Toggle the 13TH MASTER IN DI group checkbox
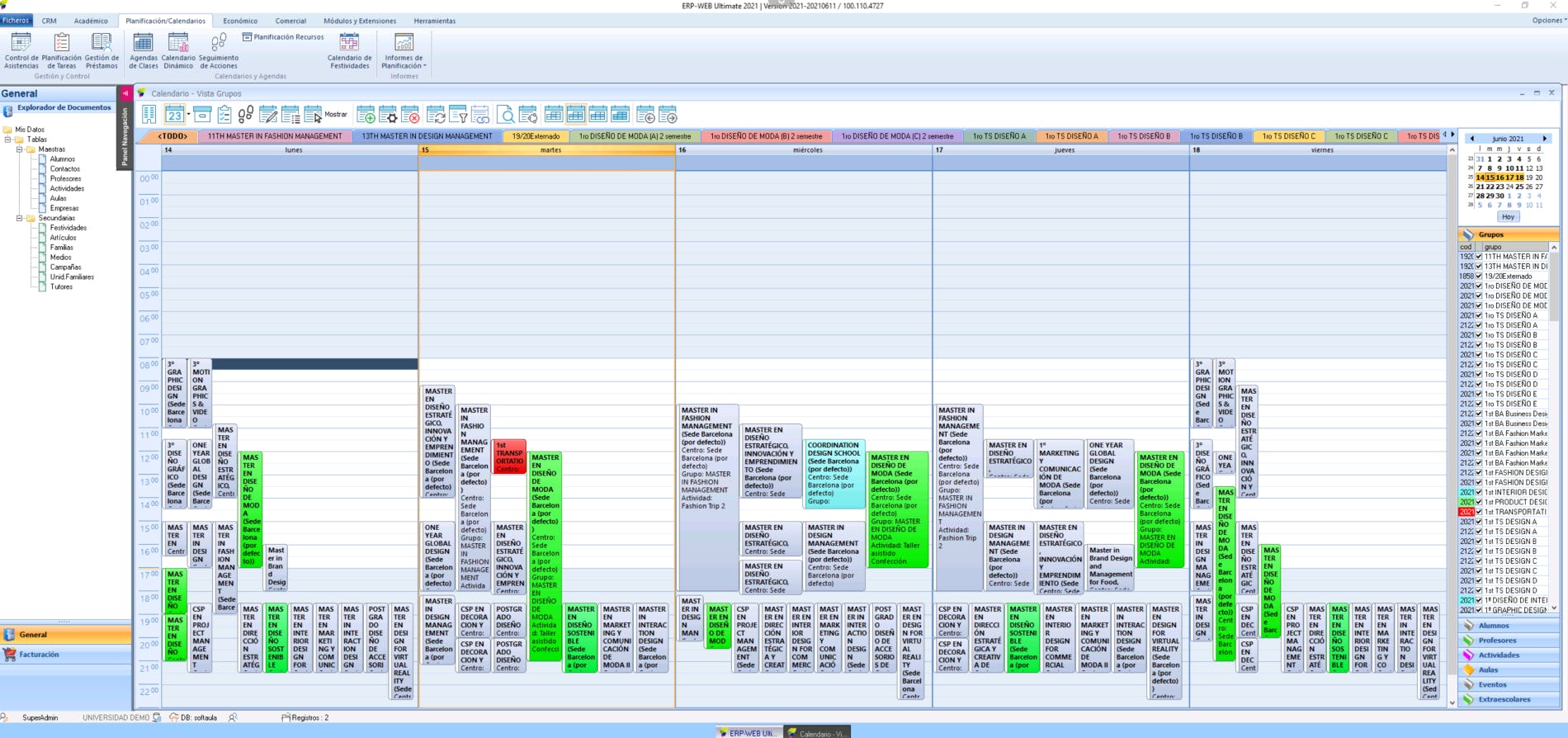Viewport: 1568px width, 738px height. click(1479, 267)
